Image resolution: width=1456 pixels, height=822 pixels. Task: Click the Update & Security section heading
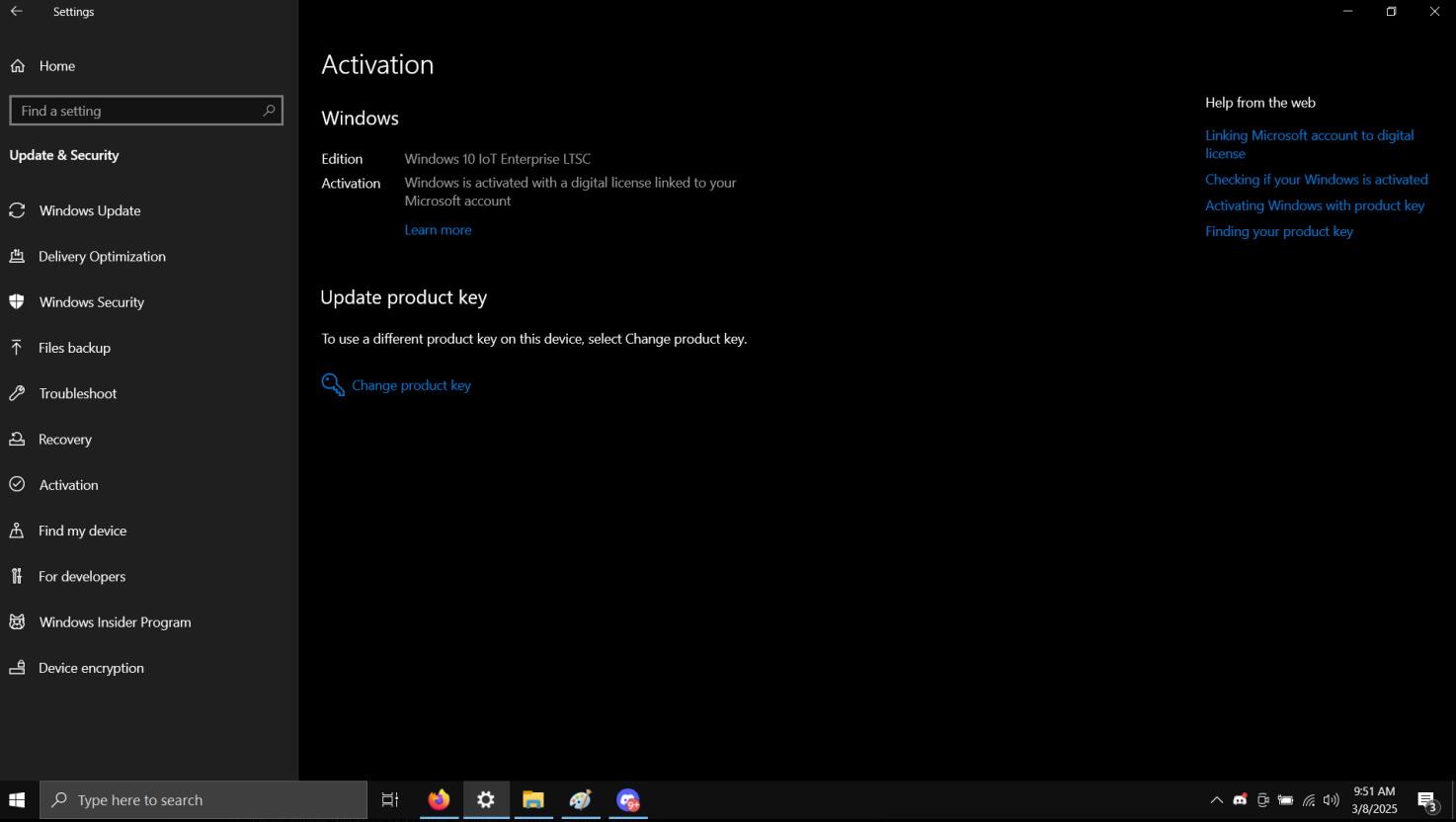(64, 155)
